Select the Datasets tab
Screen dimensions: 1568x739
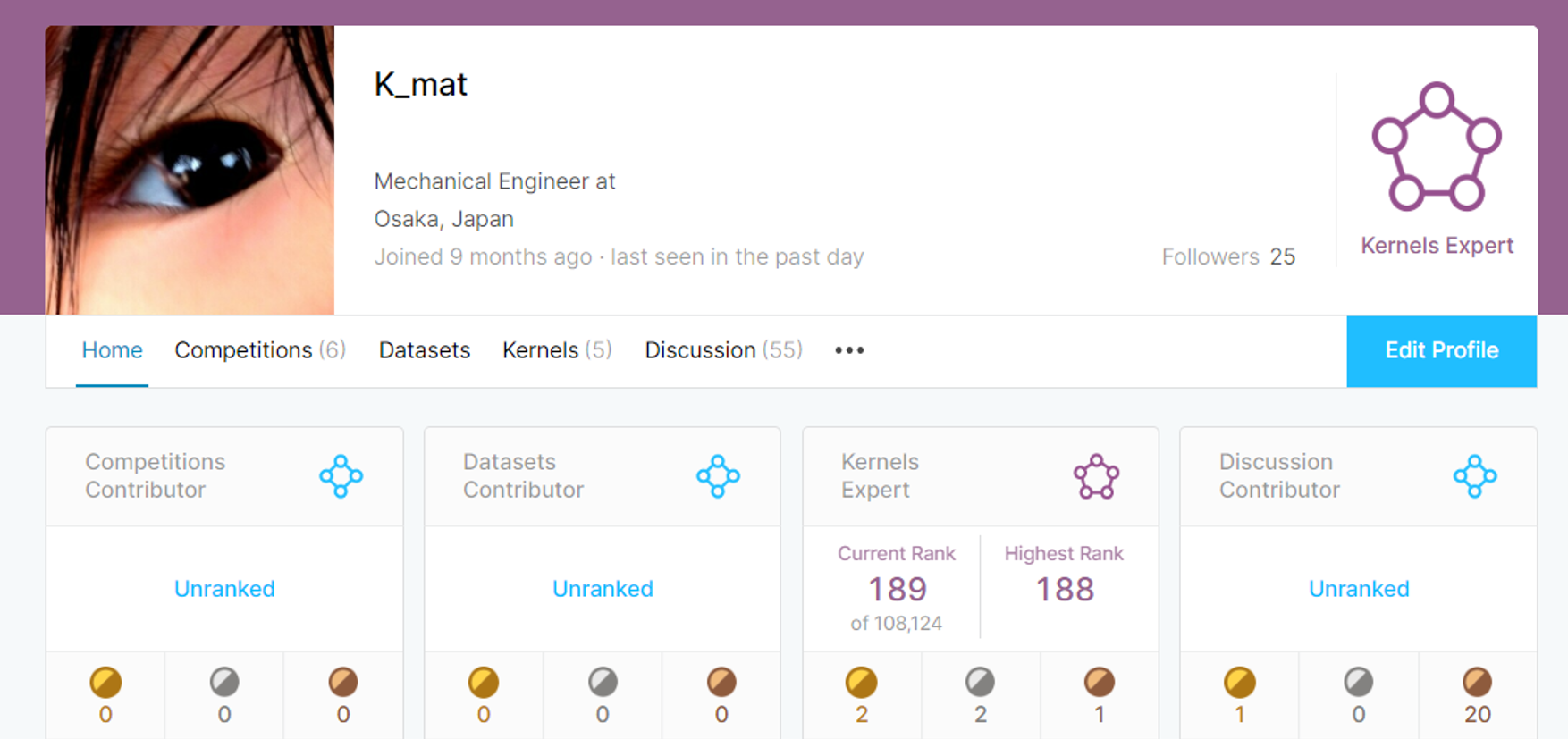[425, 350]
